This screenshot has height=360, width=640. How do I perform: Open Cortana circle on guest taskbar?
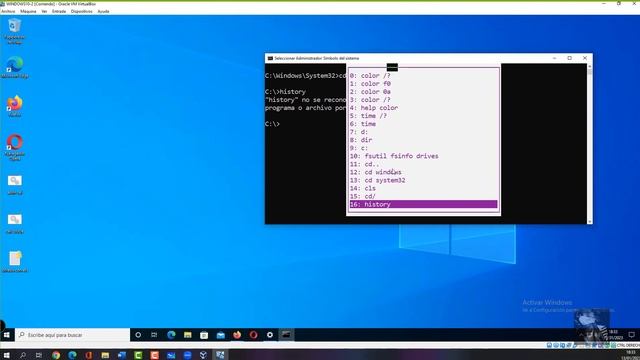(x=138, y=335)
